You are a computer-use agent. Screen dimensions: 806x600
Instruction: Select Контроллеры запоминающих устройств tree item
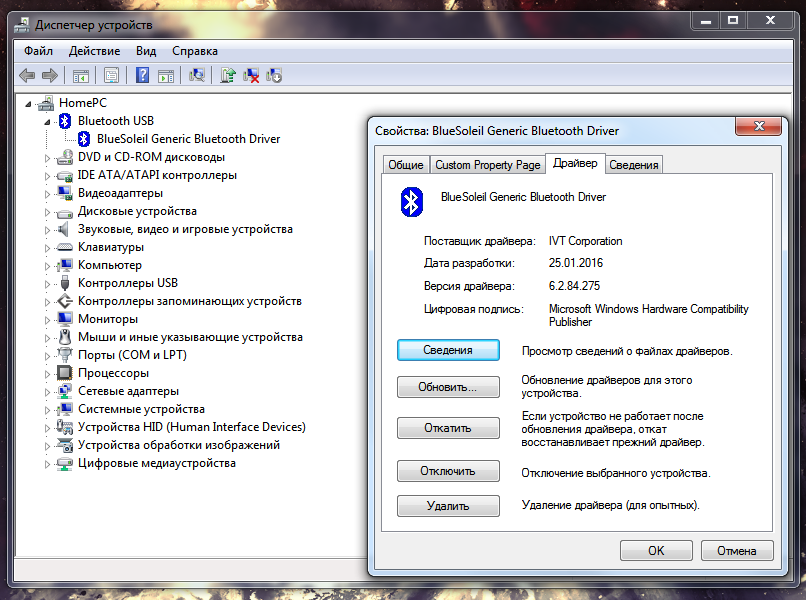[190, 301]
